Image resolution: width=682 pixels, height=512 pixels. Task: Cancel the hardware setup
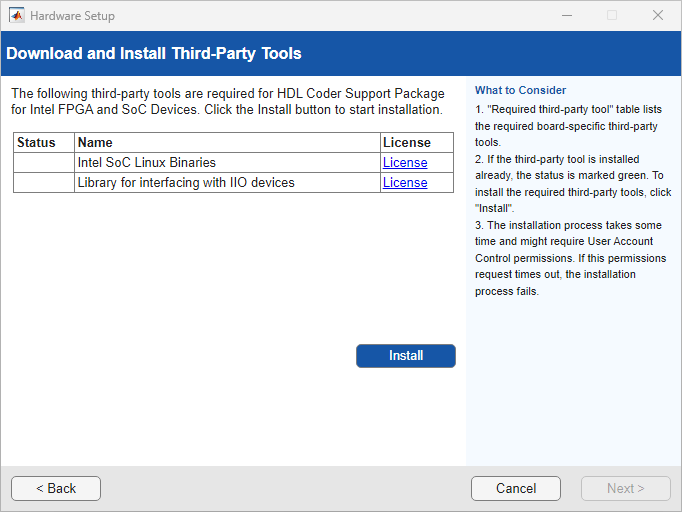(516, 488)
